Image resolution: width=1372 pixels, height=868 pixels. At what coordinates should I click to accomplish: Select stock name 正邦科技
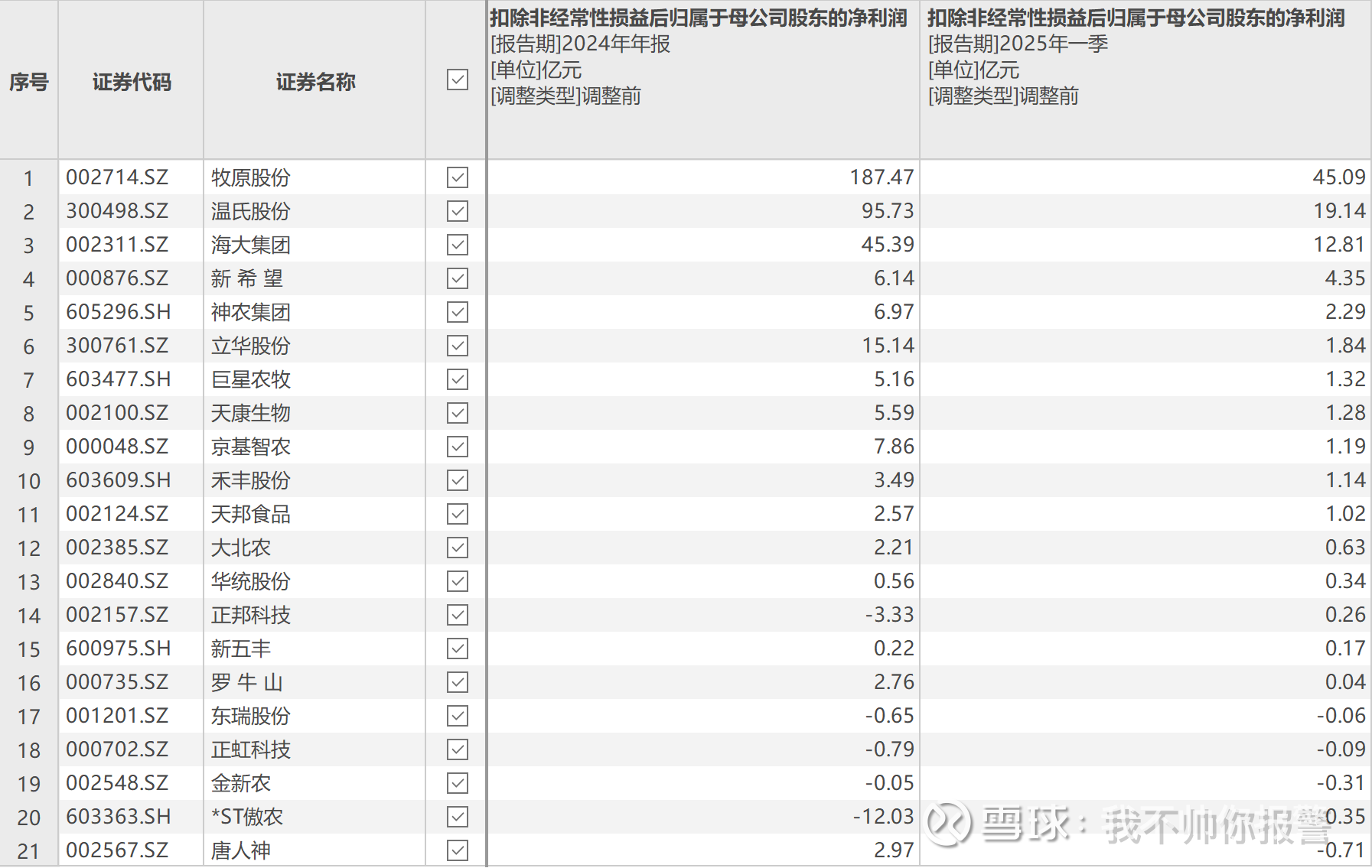pyautogui.click(x=251, y=615)
